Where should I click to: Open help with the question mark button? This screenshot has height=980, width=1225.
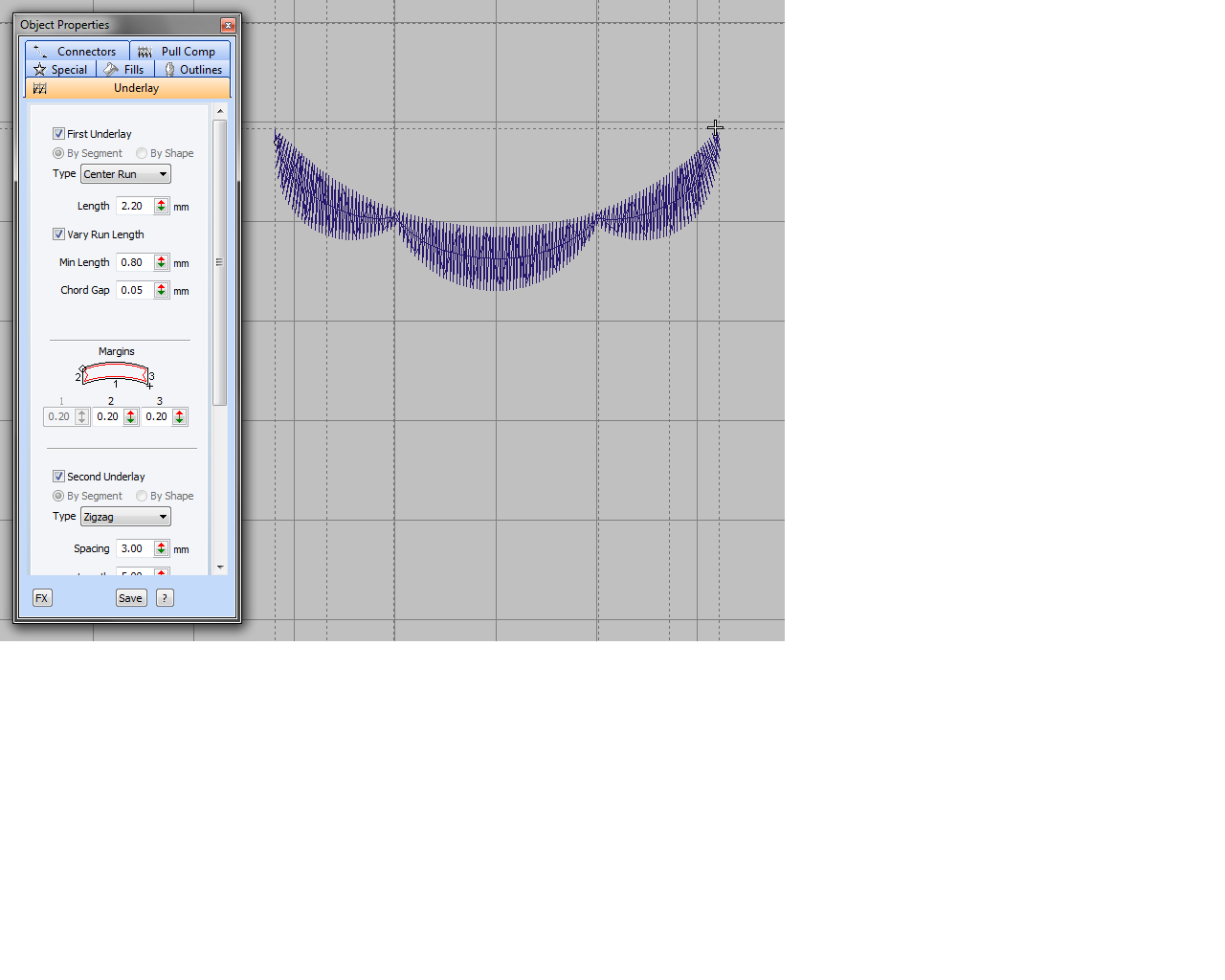[165, 598]
